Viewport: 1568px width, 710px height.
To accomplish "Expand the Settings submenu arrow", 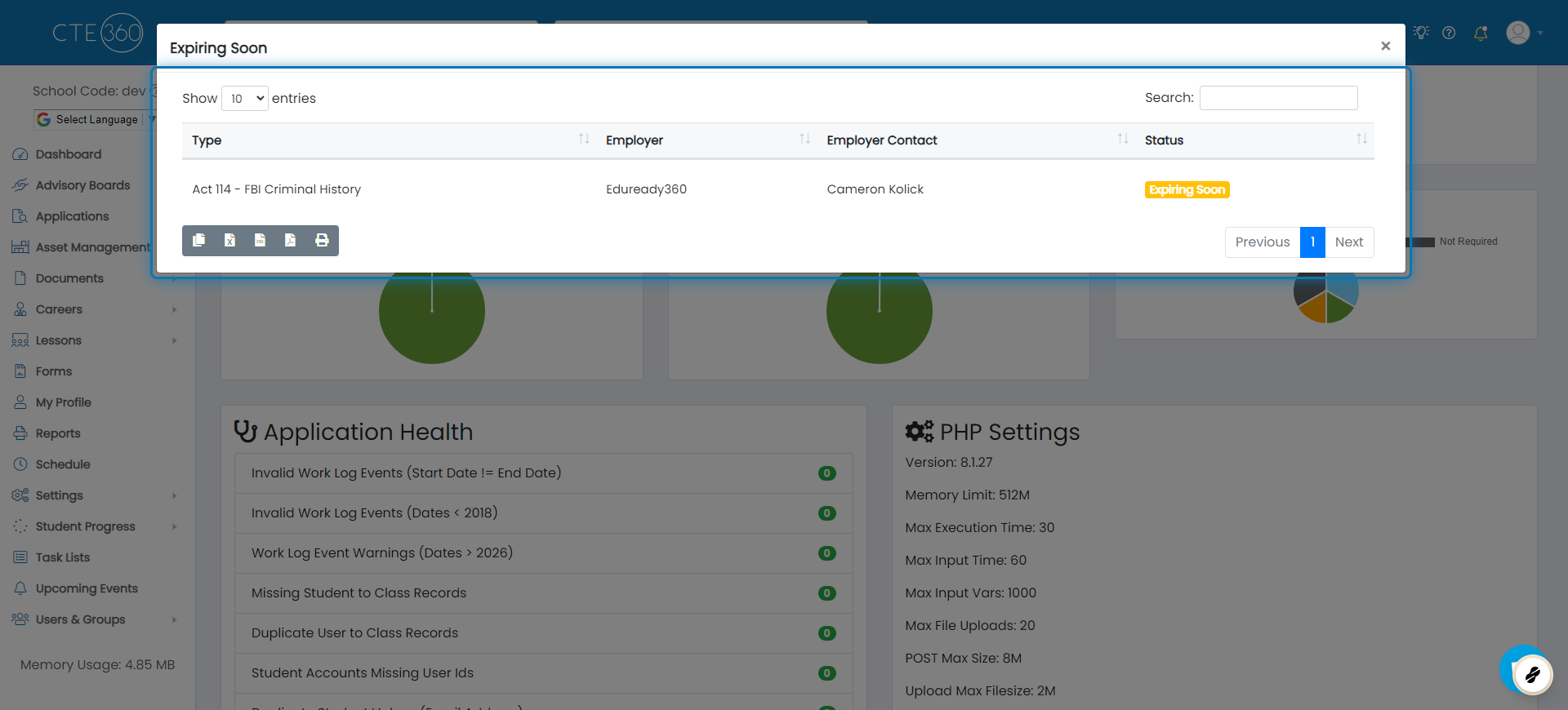I will [175, 495].
